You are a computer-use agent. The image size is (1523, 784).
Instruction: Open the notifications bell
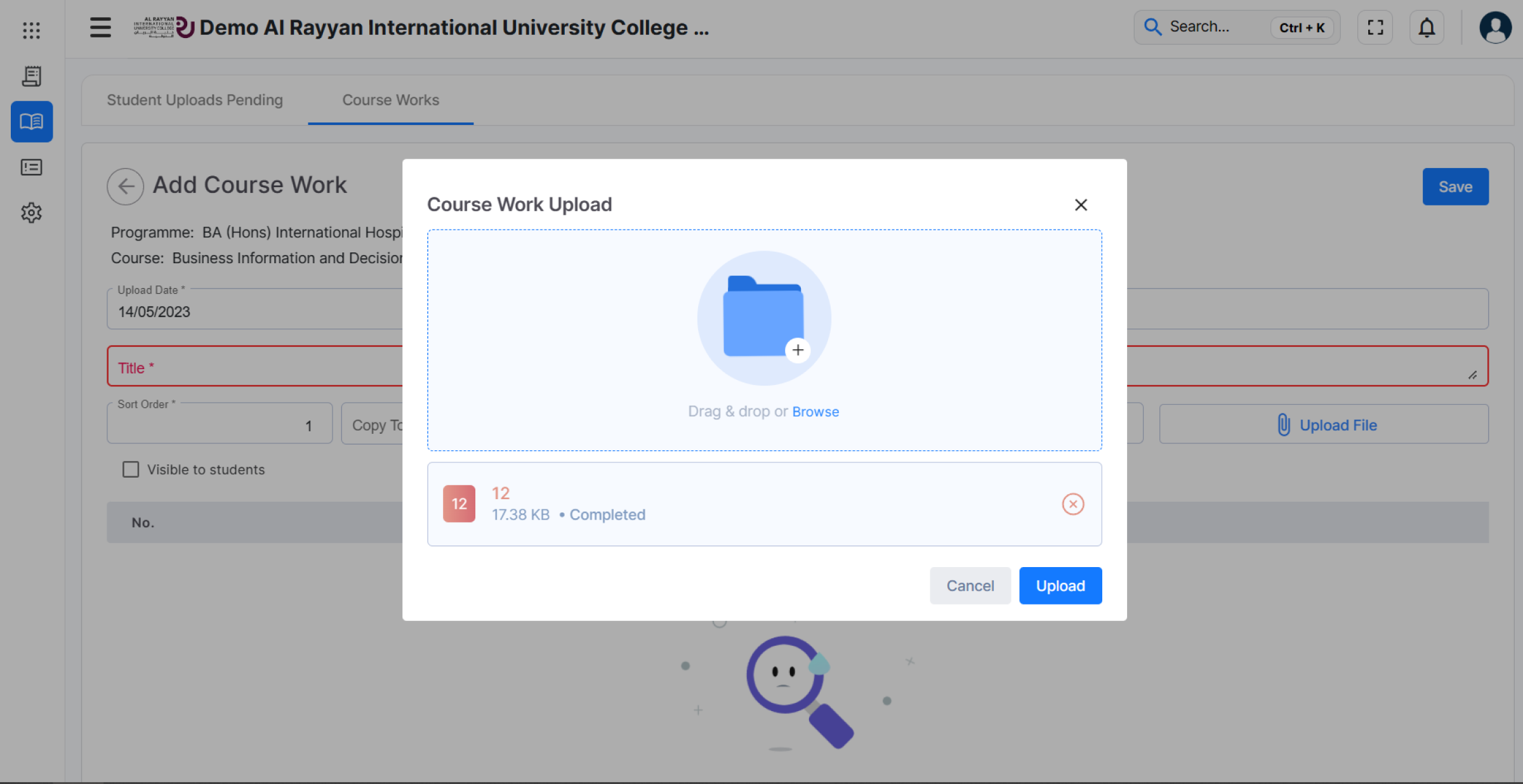coord(1427,27)
